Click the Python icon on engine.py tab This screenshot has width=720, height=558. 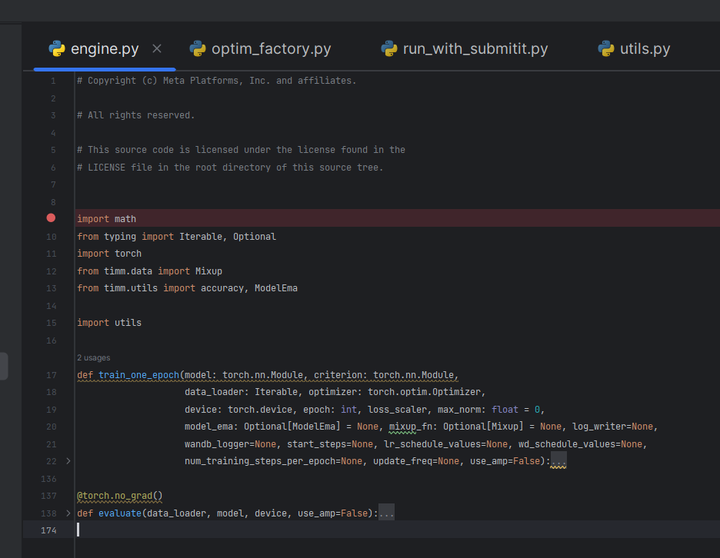click(x=57, y=48)
